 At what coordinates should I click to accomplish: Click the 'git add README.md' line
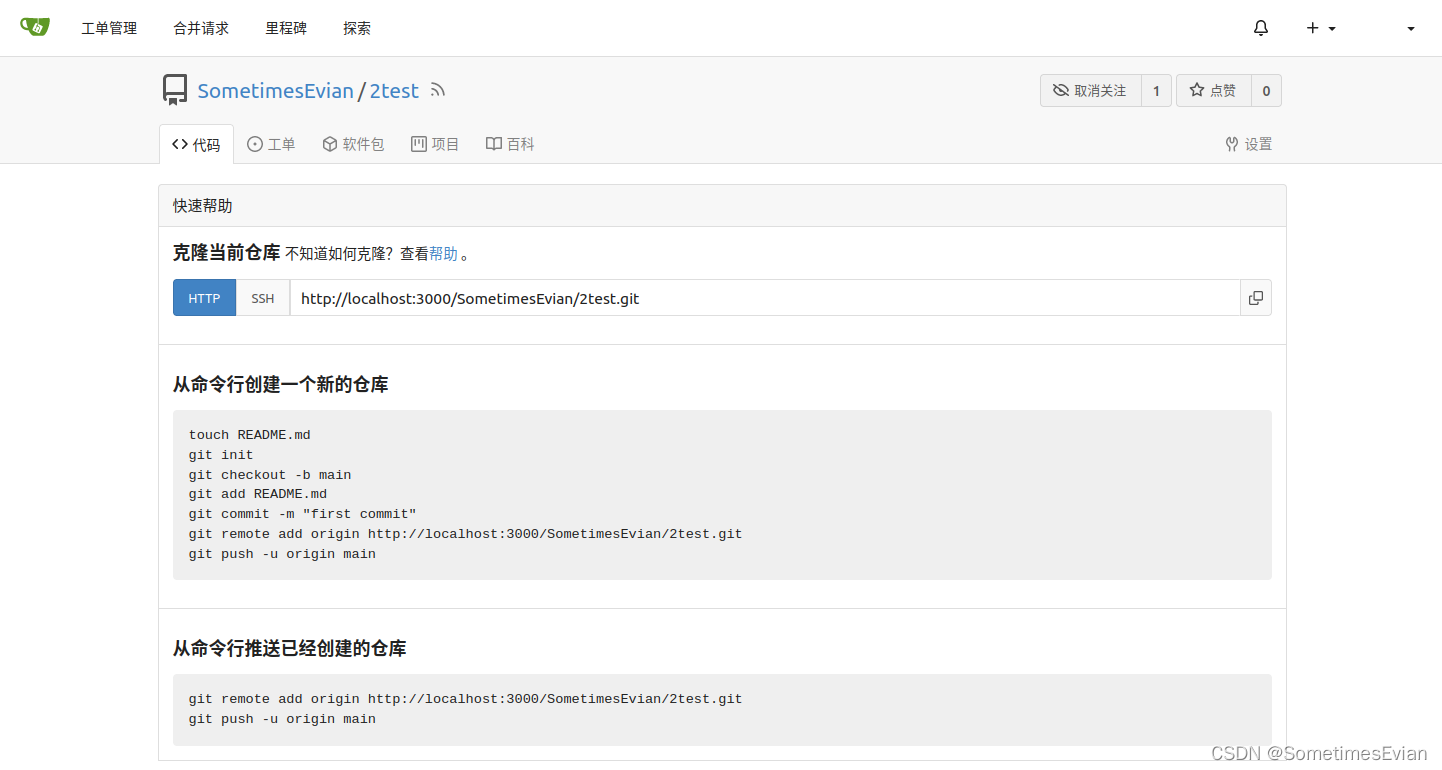(x=258, y=494)
